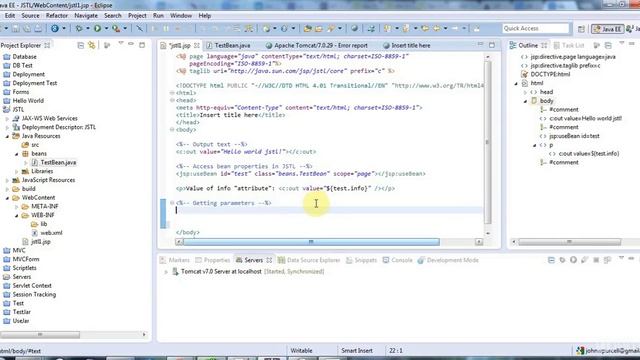The width and height of the screenshot is (640, 360).
Task: Open the Source menu
Action: point(30,16)
